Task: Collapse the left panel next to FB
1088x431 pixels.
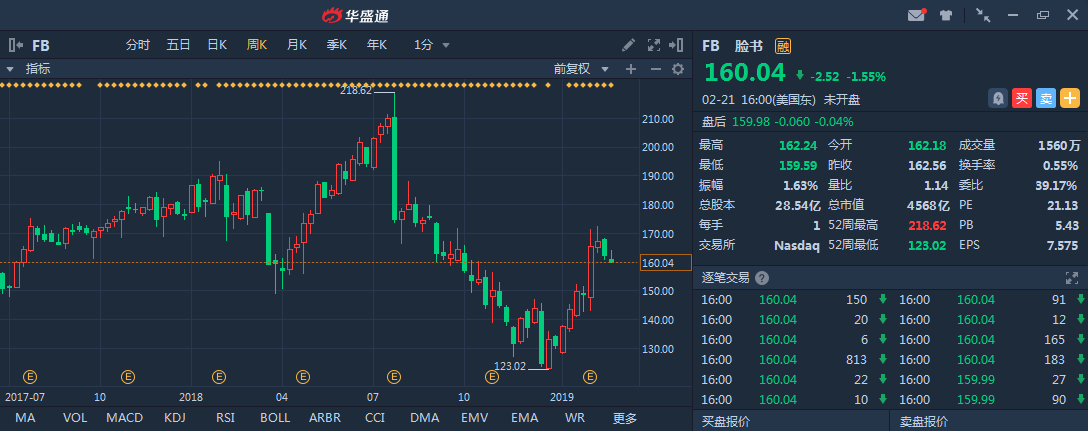Action: pyautogui.click(x=16, y=45)
